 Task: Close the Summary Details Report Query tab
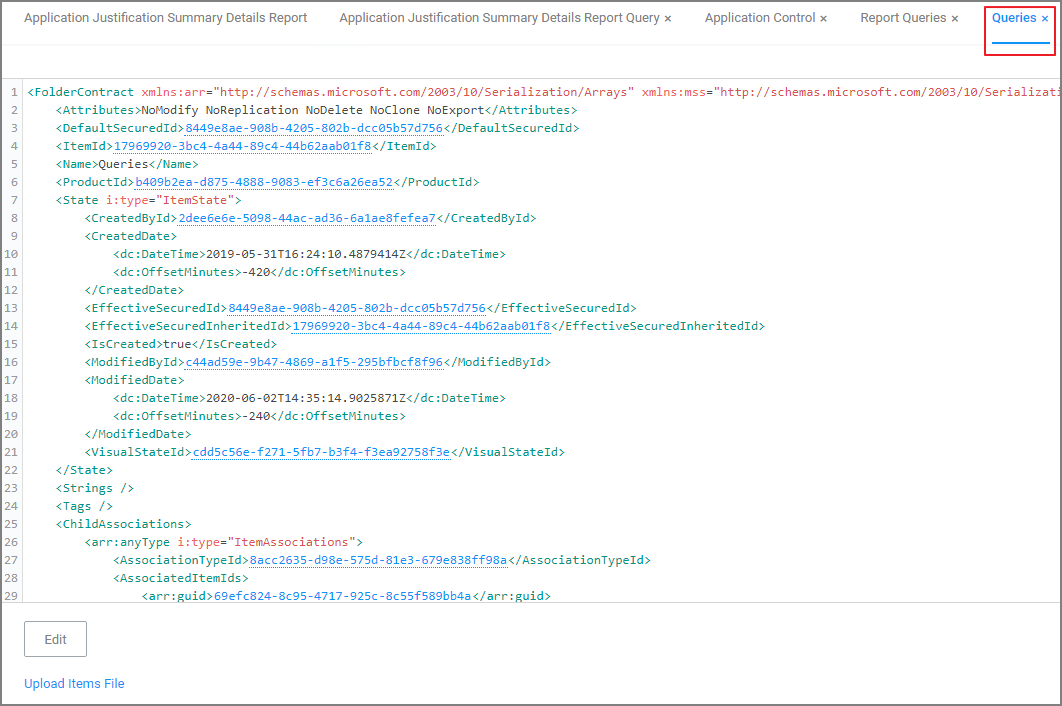click(x=668, y=19)
